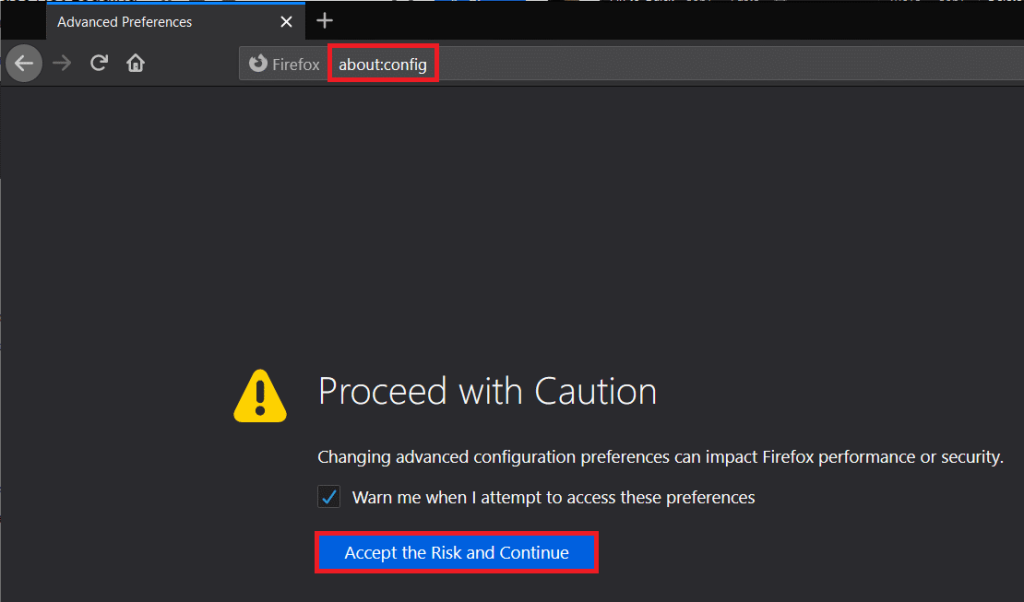Click the "Warn me when I attempt" label

point(553,497)
